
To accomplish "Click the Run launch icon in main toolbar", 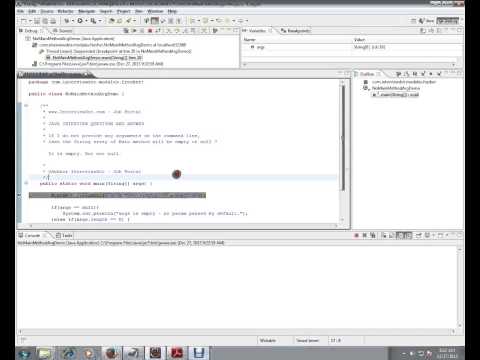I will (x=80, y=21).
